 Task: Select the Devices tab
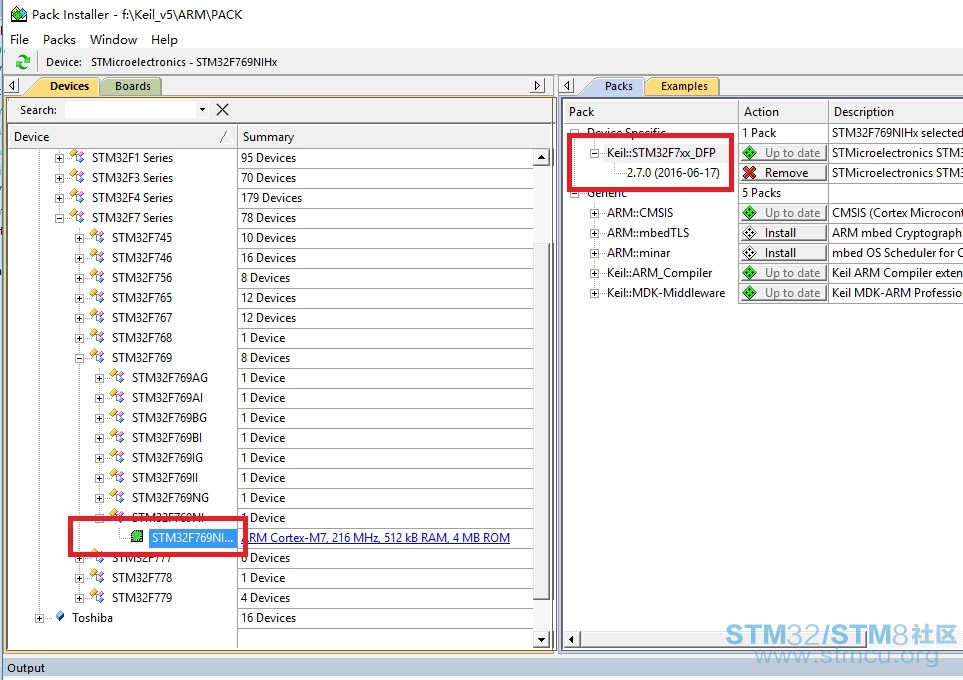point(69,86)
